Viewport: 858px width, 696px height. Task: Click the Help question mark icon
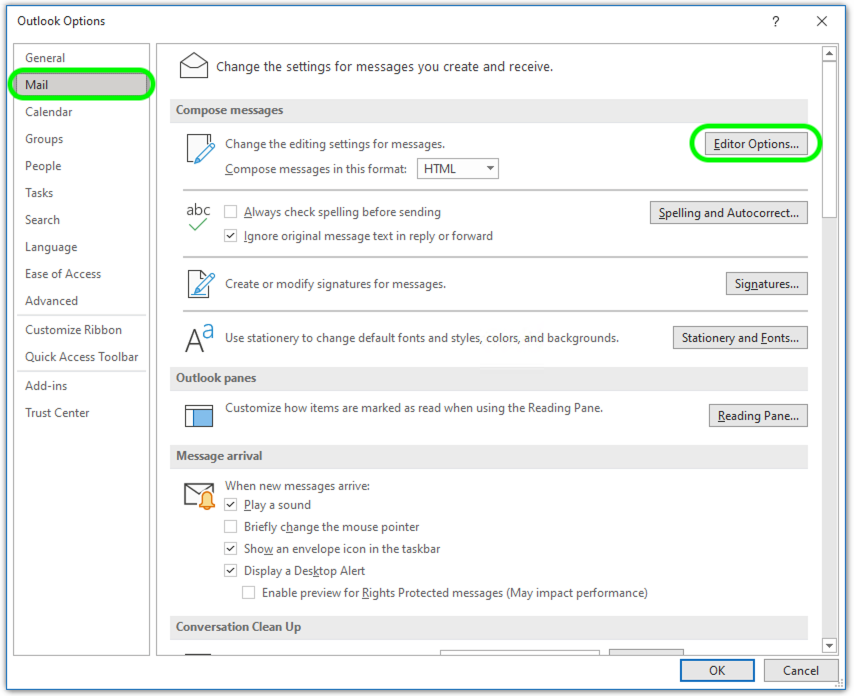(775, 21)
